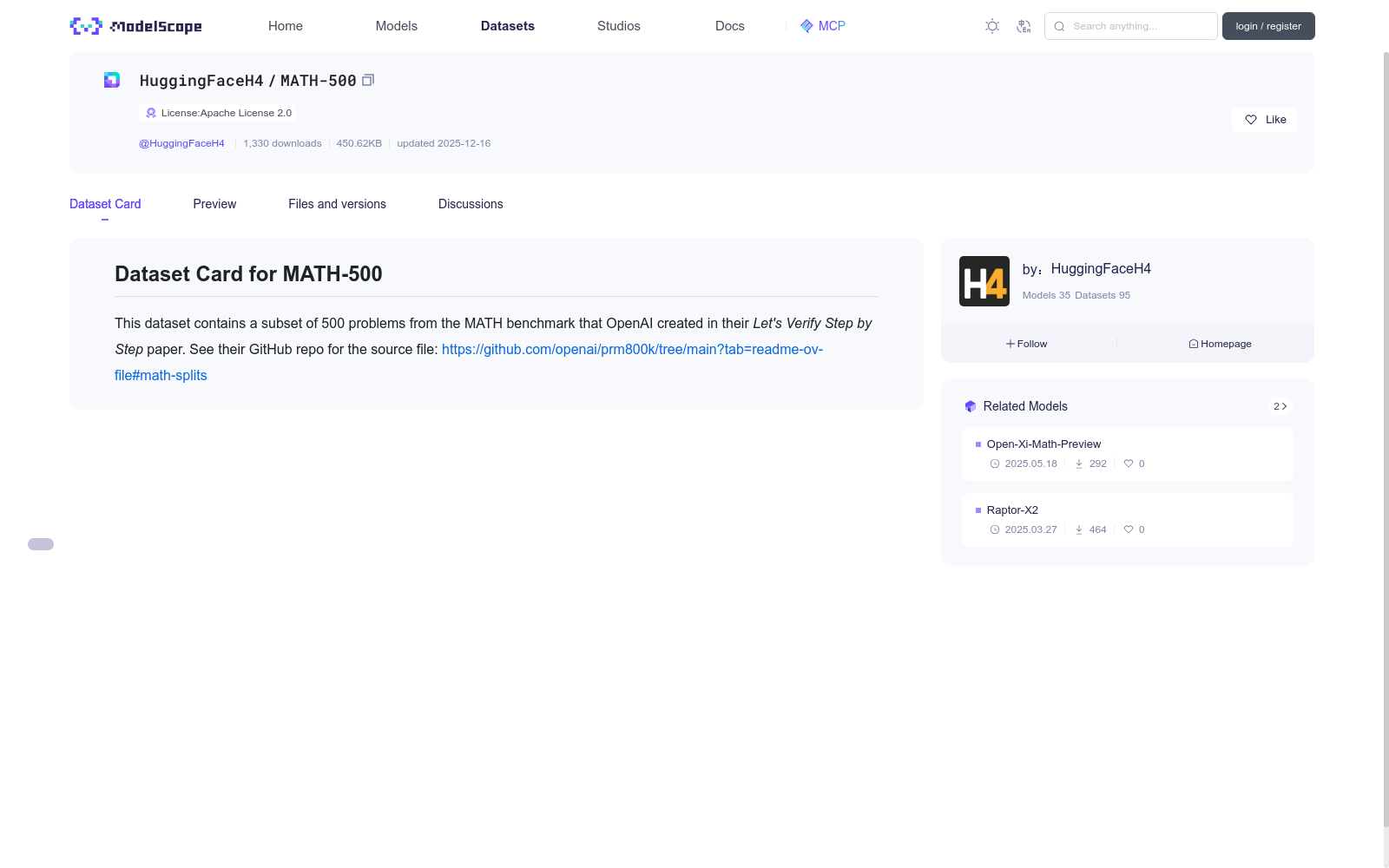Select the Dataset Card tab

(x=105, y=204)
